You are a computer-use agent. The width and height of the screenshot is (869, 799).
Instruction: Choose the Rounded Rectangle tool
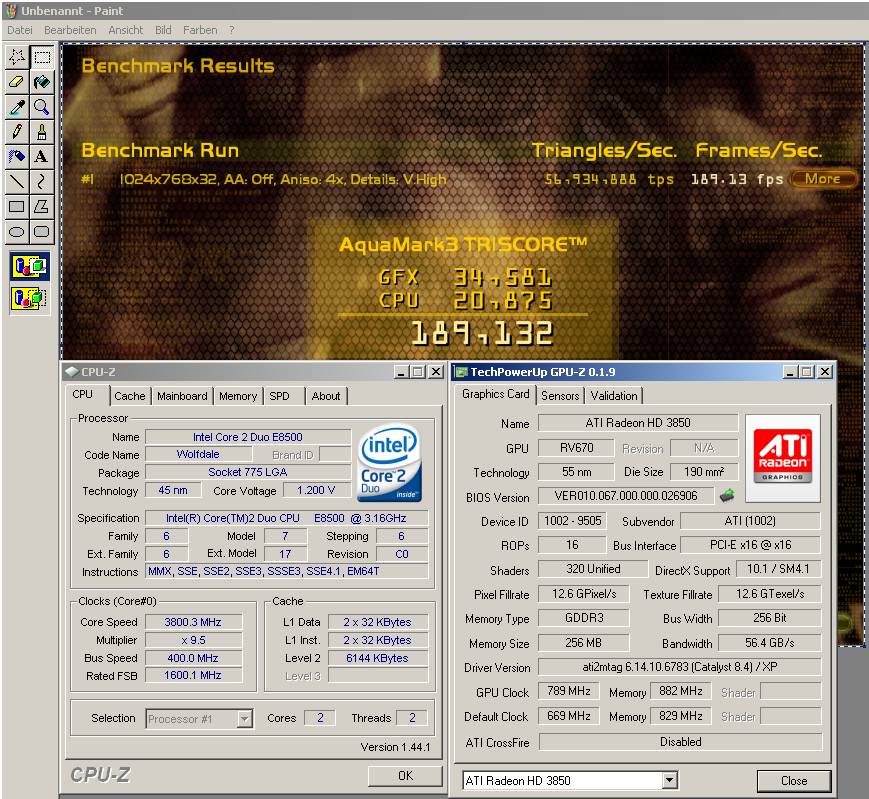(x=42, y=232)
